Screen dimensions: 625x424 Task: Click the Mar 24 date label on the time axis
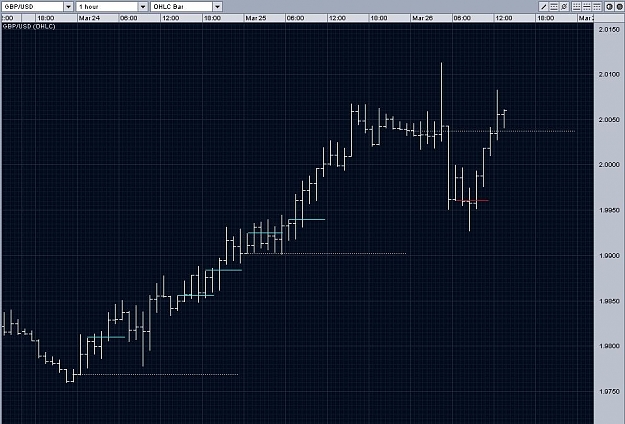89,18
